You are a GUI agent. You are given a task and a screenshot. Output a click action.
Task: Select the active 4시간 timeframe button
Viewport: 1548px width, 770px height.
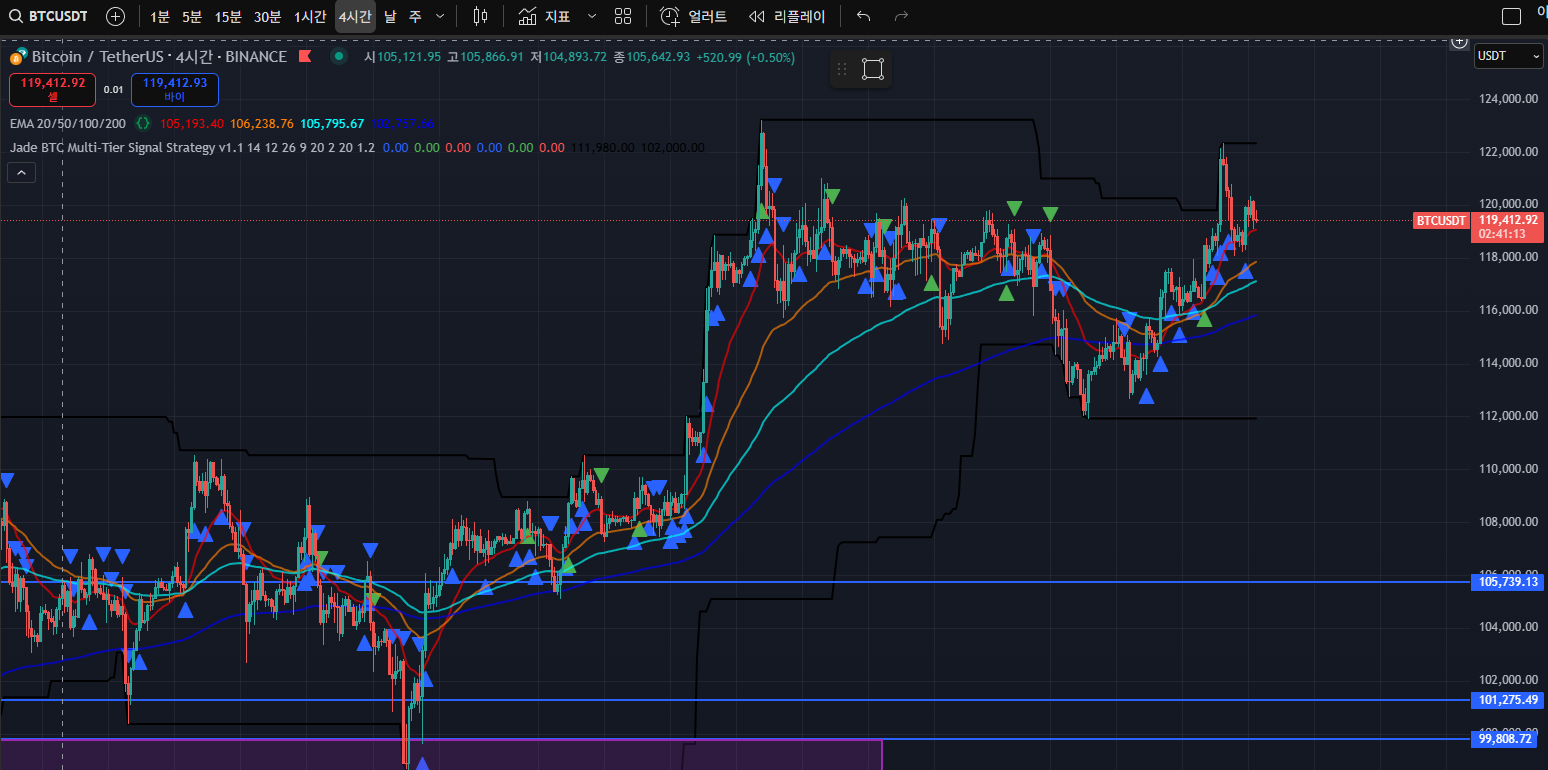pyautogui.click(x=355, y=16)
